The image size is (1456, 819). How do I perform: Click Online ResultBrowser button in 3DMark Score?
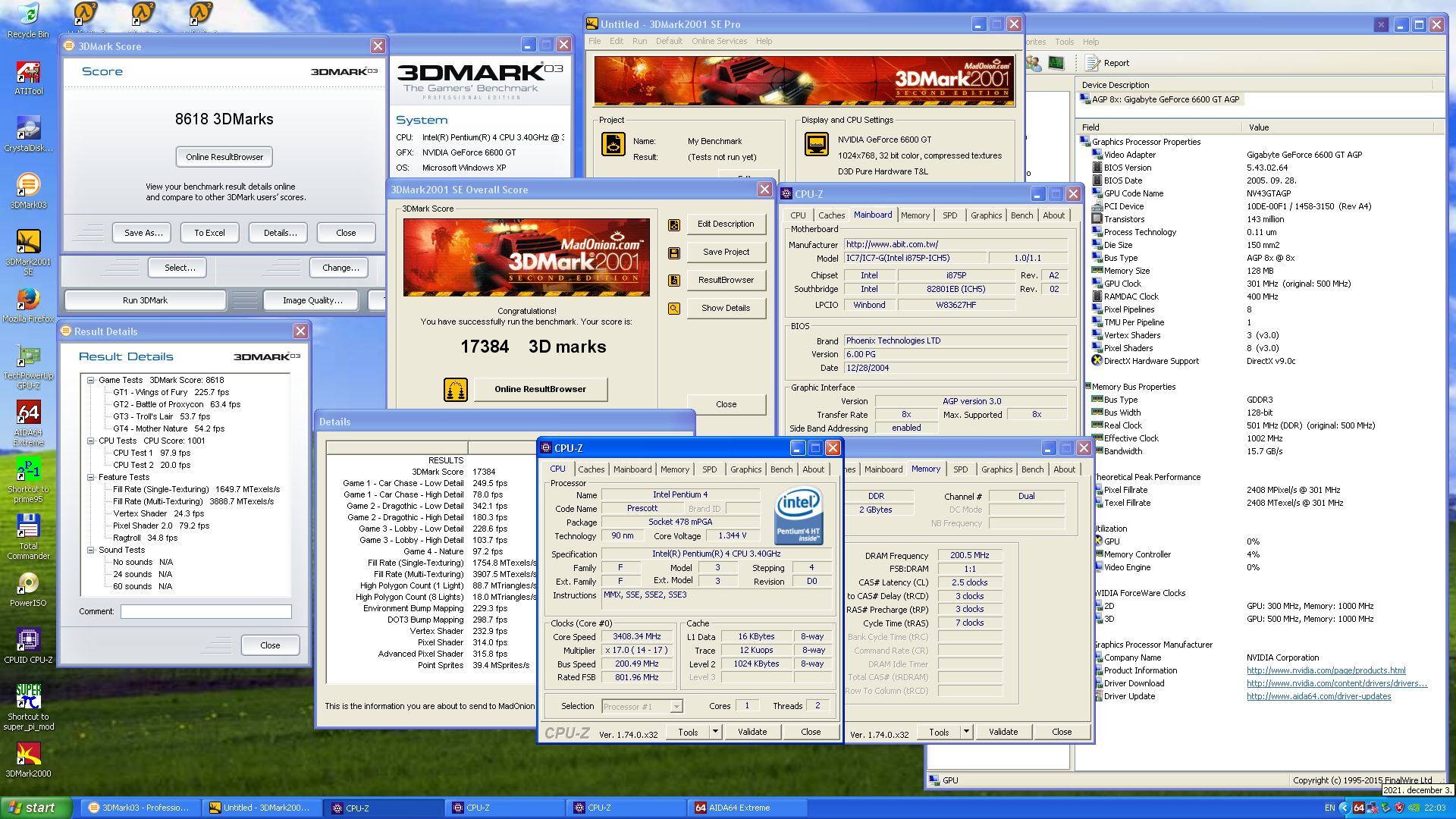coord(224,157)
